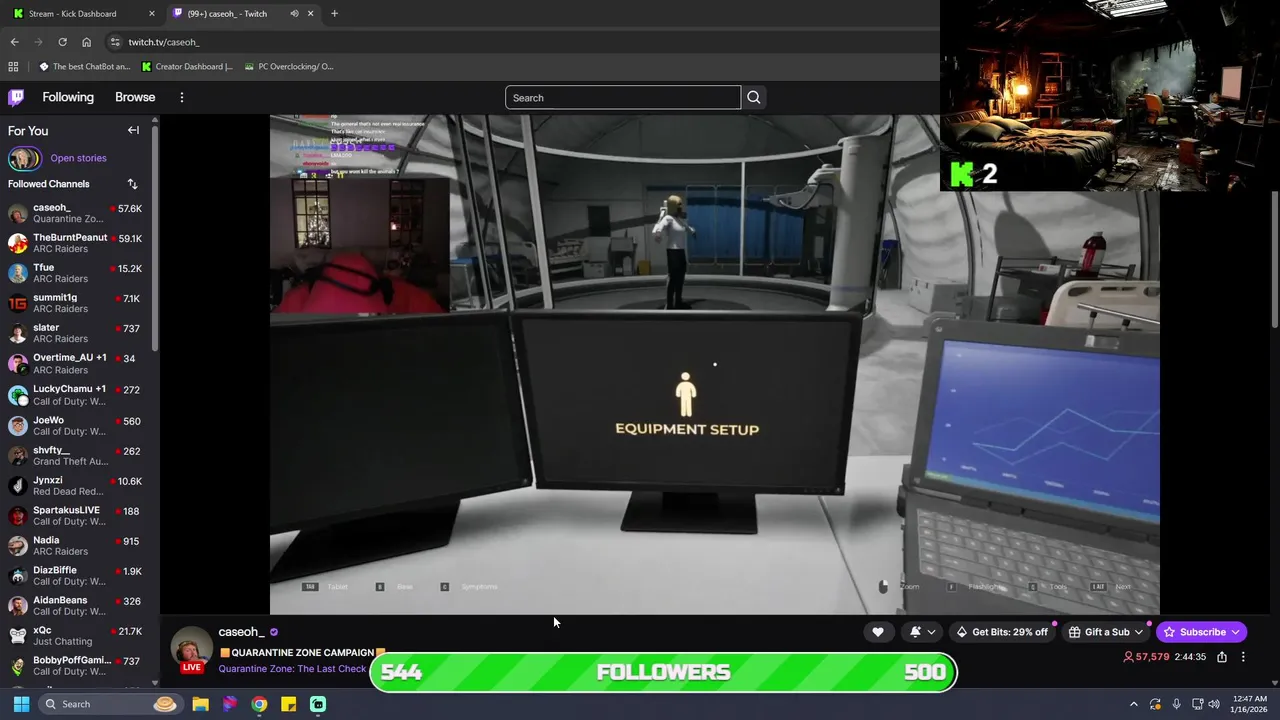Image resolution: width=1280 pixels, height=720 pixels.
Task: Toggle the notification bell for caseoh_
Action: click(x=915, y=632)
